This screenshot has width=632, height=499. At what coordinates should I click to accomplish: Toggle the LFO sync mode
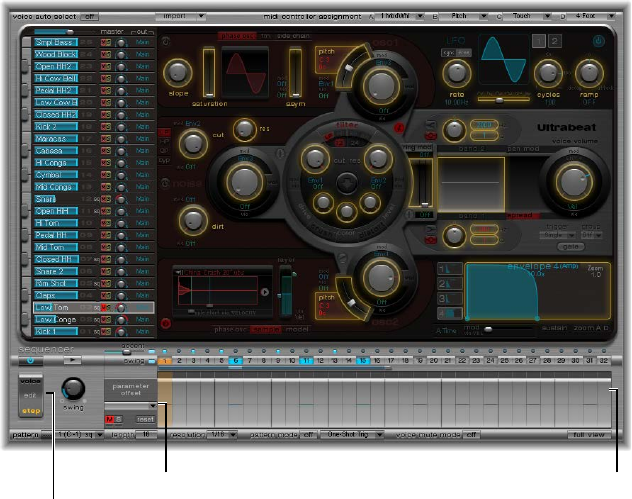(x=449, y=53)
